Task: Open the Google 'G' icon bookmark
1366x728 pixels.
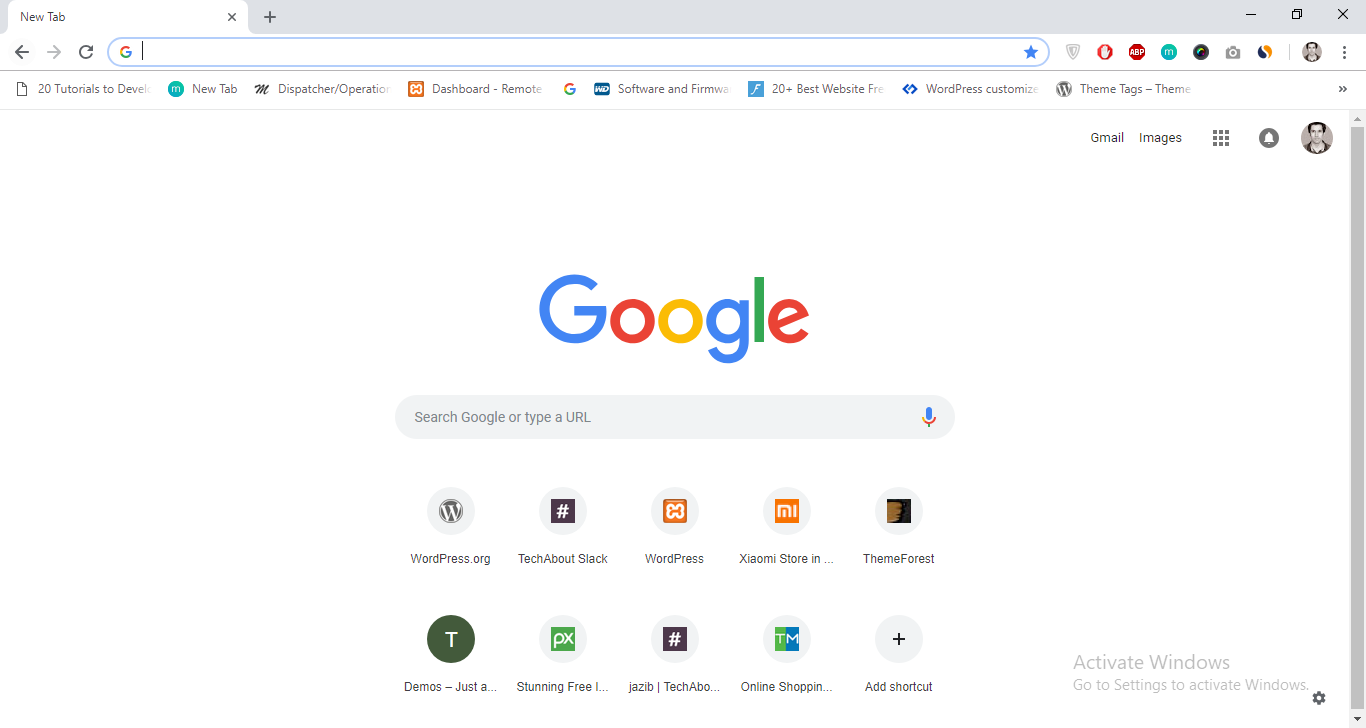Action: click(570, 89)
